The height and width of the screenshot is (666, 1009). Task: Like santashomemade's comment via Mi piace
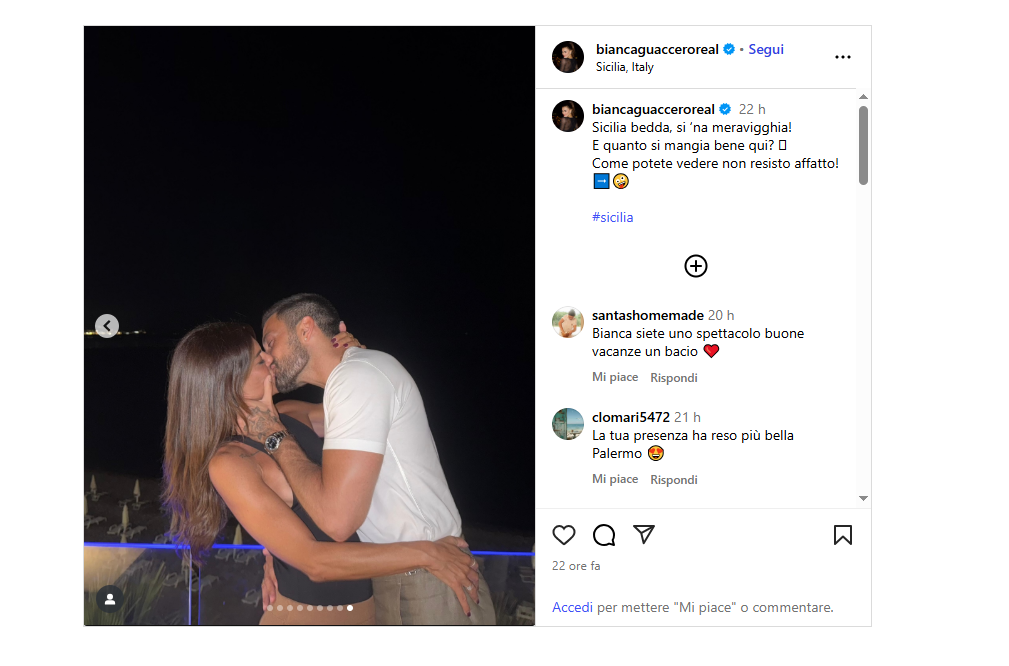click(x=615, y=377)
